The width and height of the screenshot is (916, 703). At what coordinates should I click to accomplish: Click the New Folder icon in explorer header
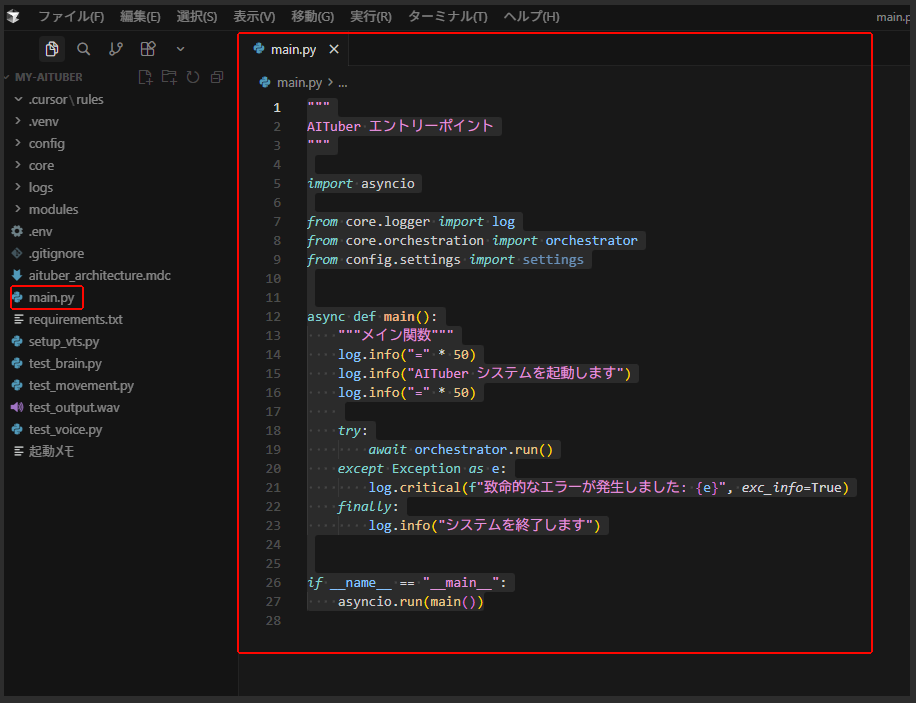coord(169,77)
